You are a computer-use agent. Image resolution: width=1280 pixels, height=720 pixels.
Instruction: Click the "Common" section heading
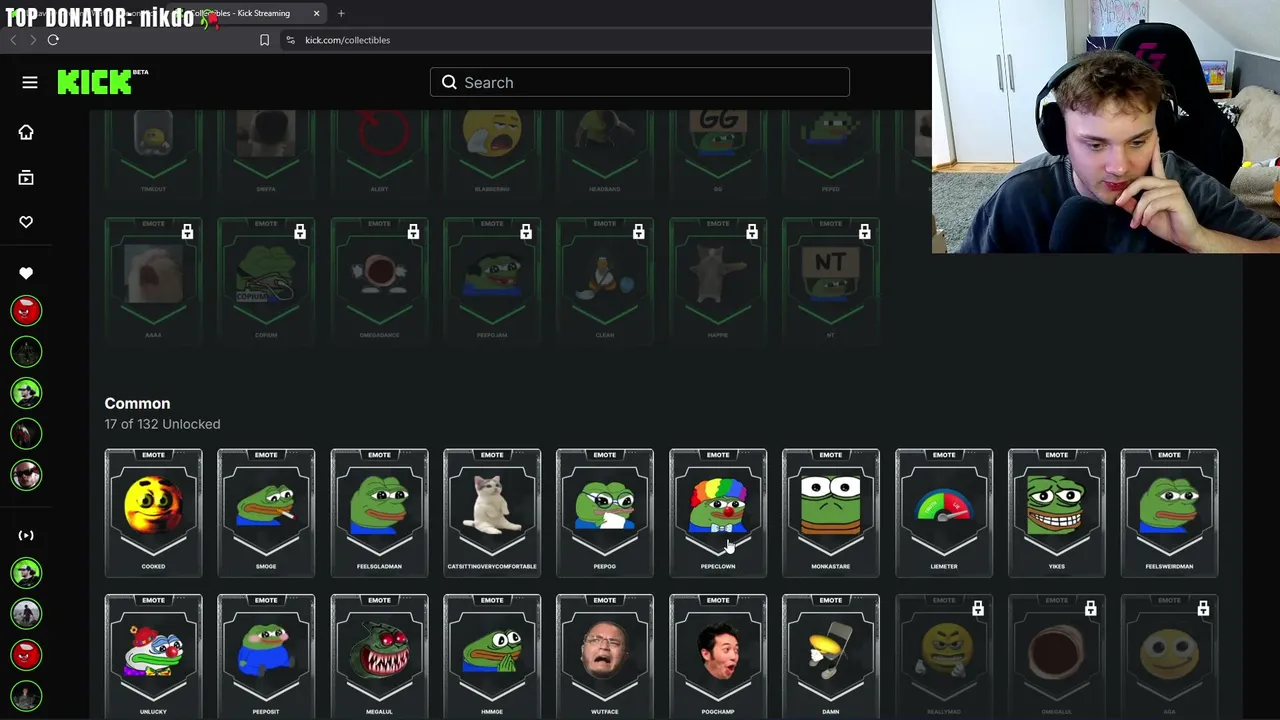(137, 403)
